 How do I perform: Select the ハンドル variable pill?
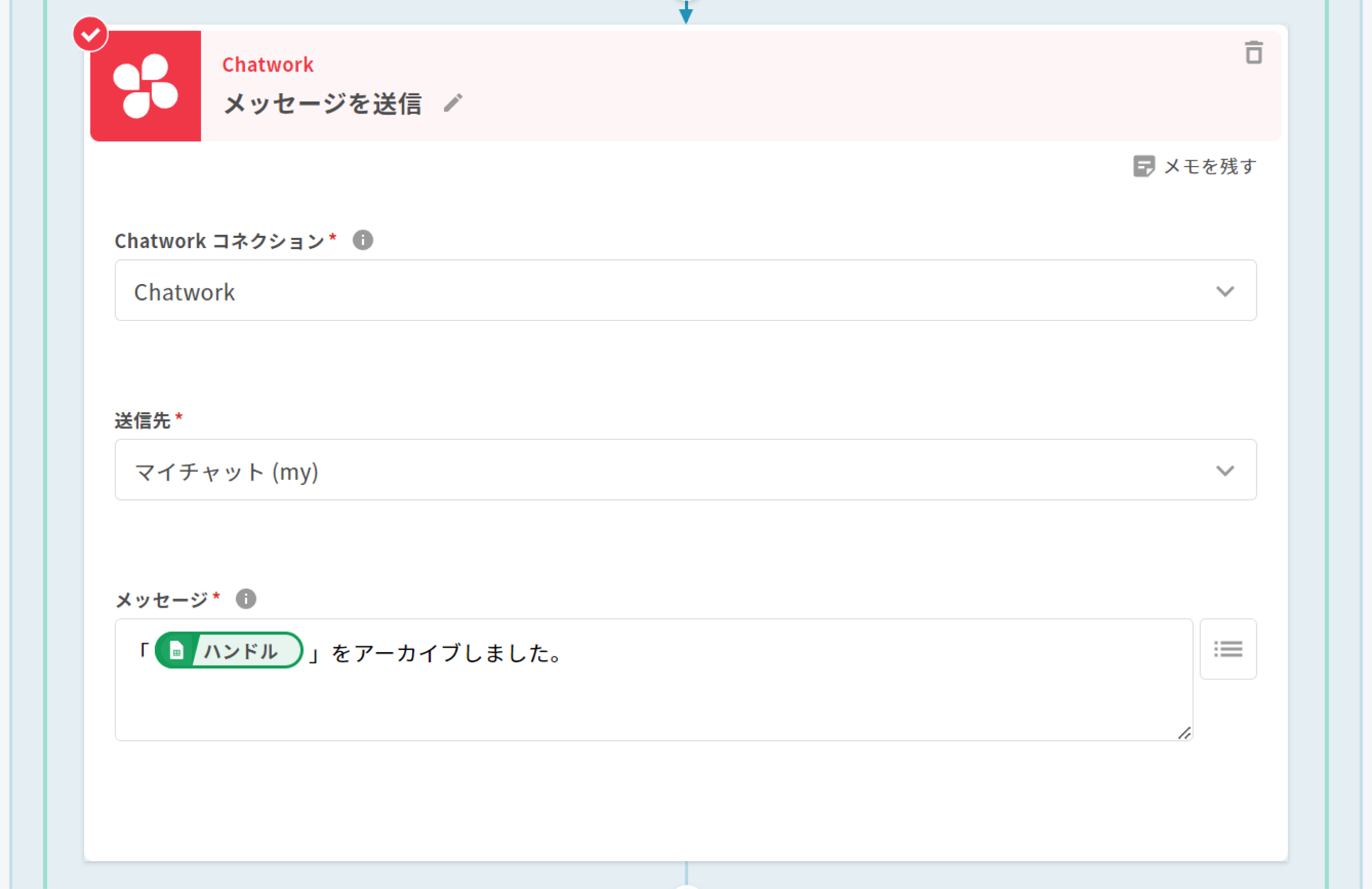pyautogui.click(x=241, y=651)
